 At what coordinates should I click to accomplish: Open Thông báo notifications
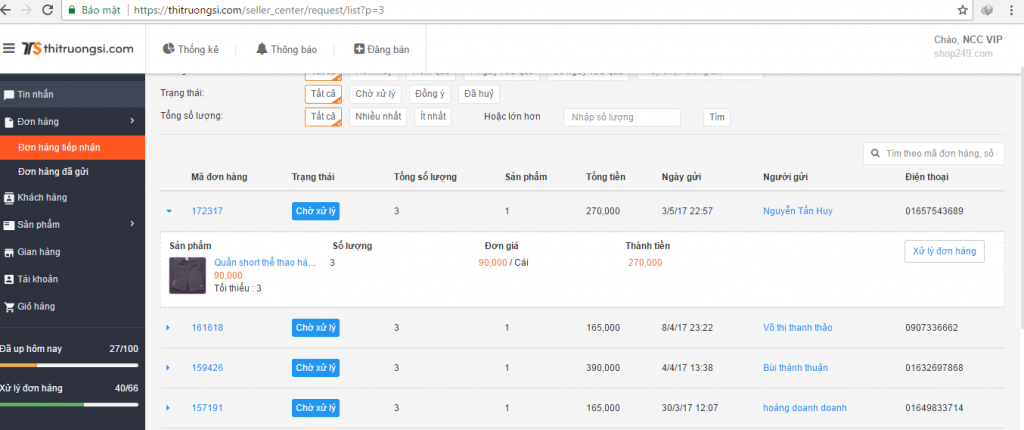[286, 49]
